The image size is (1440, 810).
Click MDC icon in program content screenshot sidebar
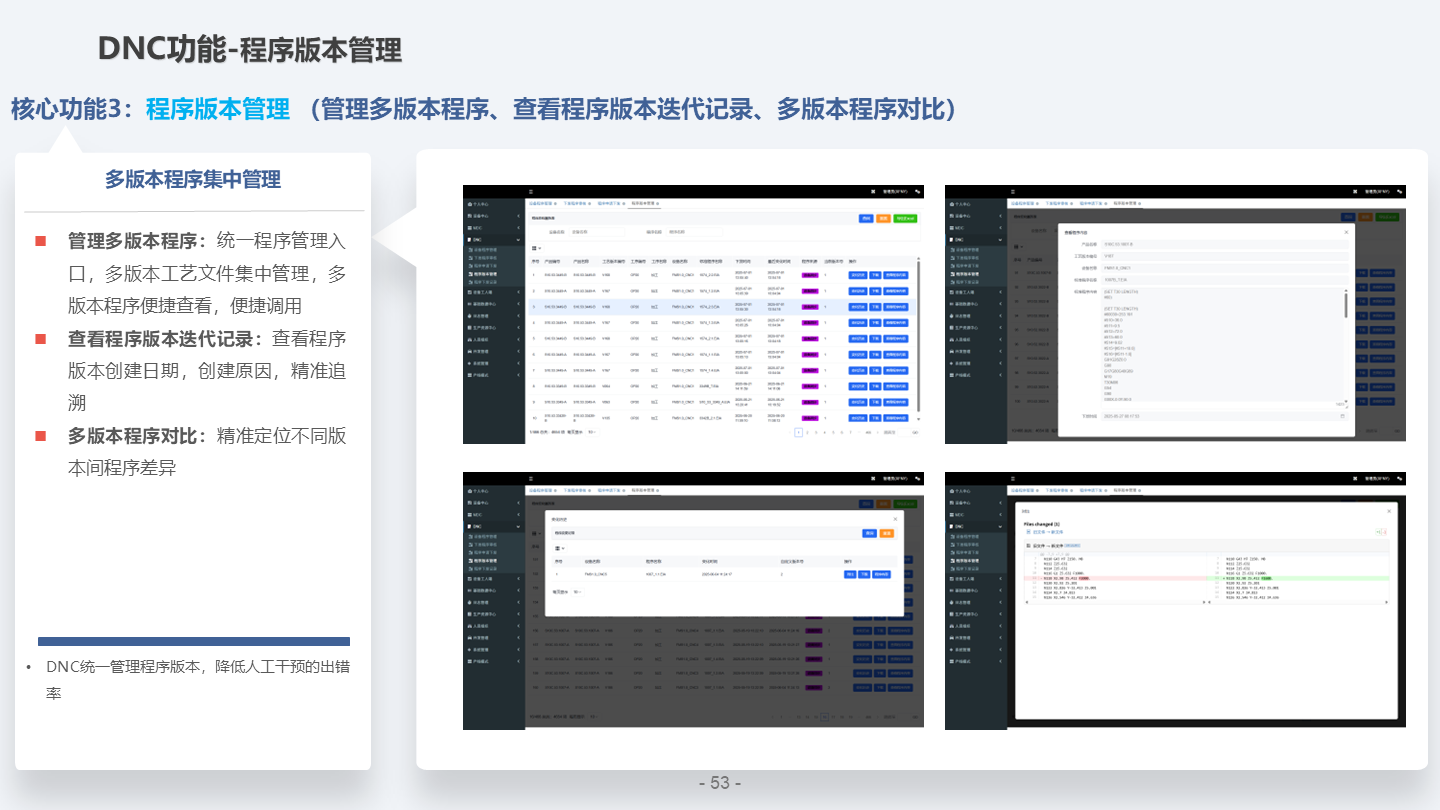pyautogui.click(x=952, y=228)
